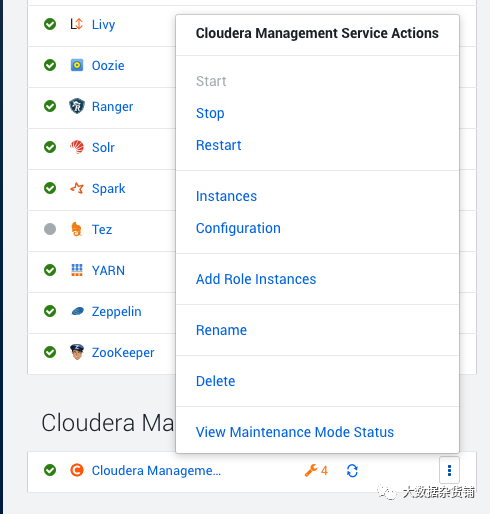Choose Add Role Instances
490x514 pixels.
(x=256, y=279)
